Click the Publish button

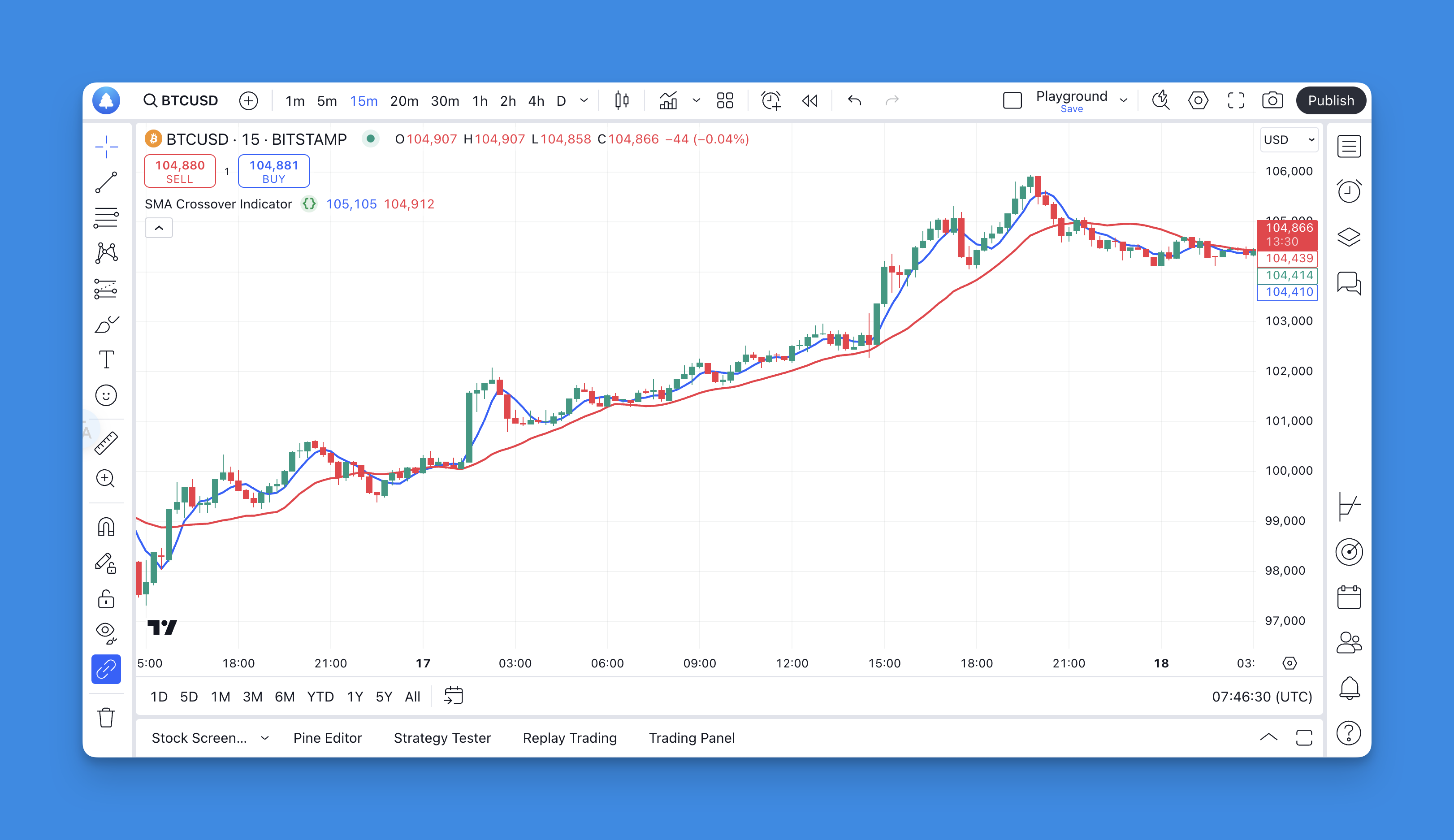click(x=1331, y=99)
